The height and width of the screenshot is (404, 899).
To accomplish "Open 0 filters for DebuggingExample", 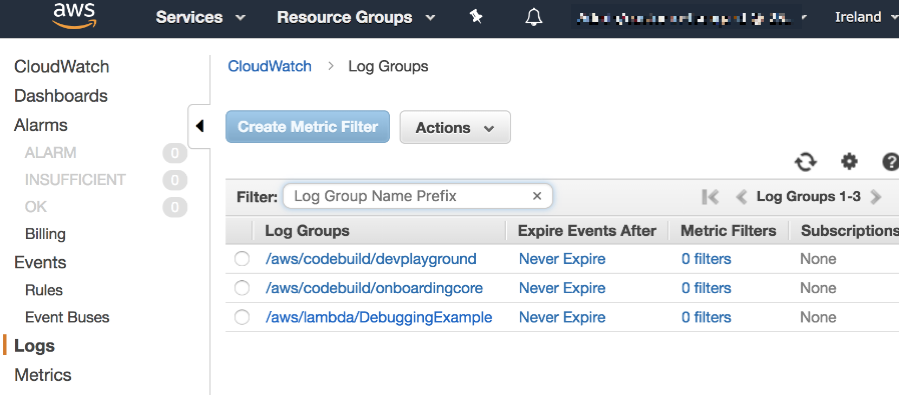I will tap(706, 317).
